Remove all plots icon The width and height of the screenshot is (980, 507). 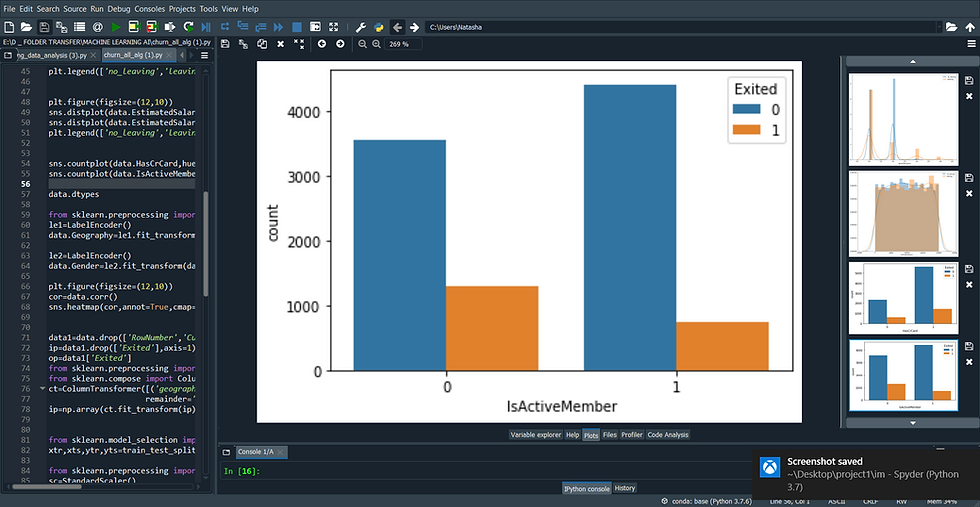pos(299,44)
